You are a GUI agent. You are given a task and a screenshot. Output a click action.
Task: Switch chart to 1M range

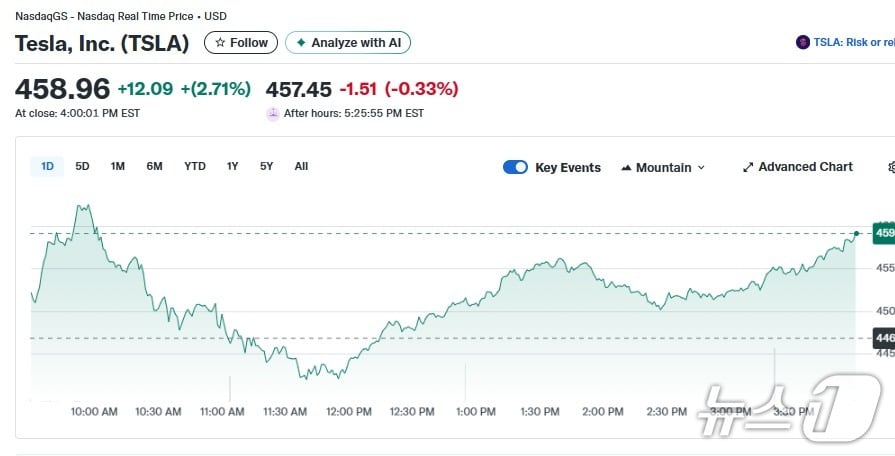pos(117,167)
